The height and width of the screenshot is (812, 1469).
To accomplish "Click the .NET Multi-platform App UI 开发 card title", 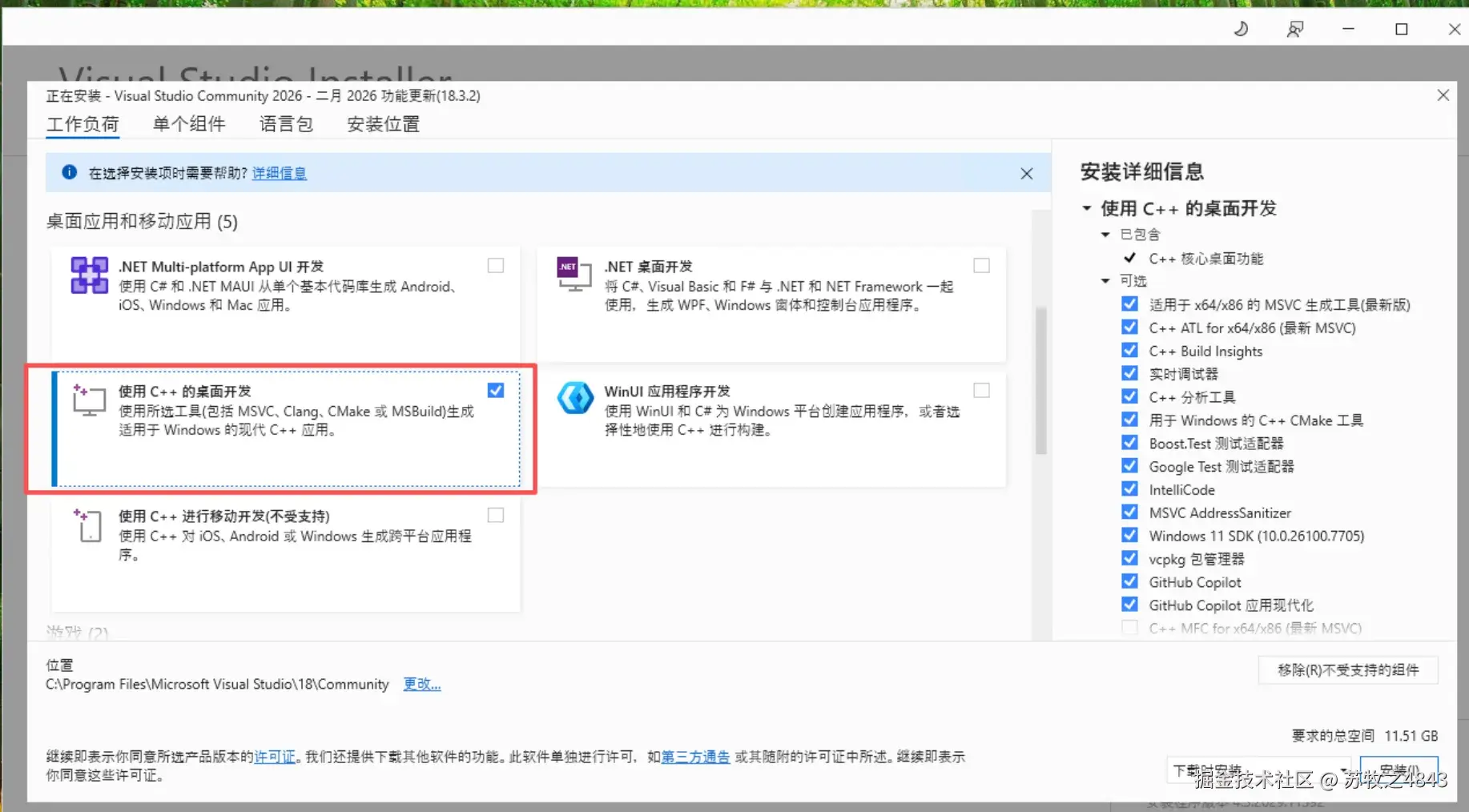I will (221, 266).
